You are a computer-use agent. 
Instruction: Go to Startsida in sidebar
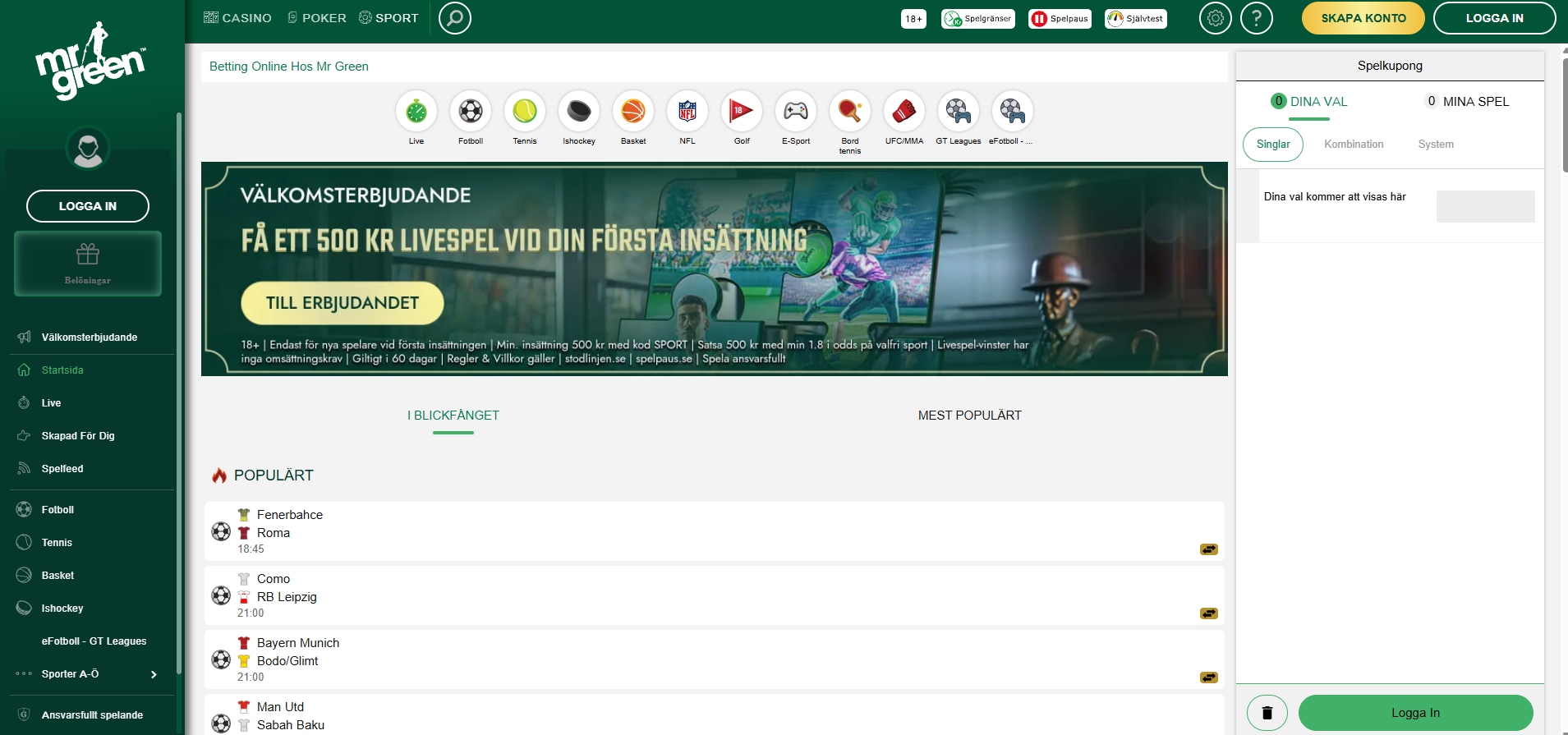tap(62, 370)
